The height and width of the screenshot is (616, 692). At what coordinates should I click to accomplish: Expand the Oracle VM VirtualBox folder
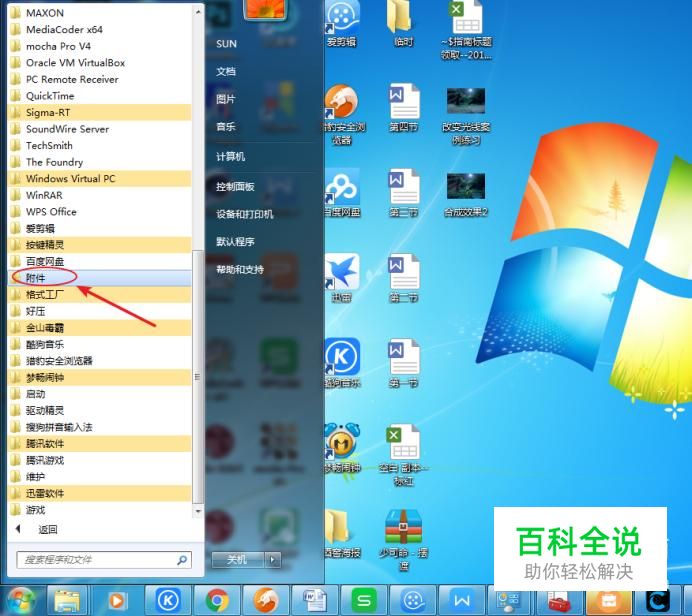tap(100, 63)
